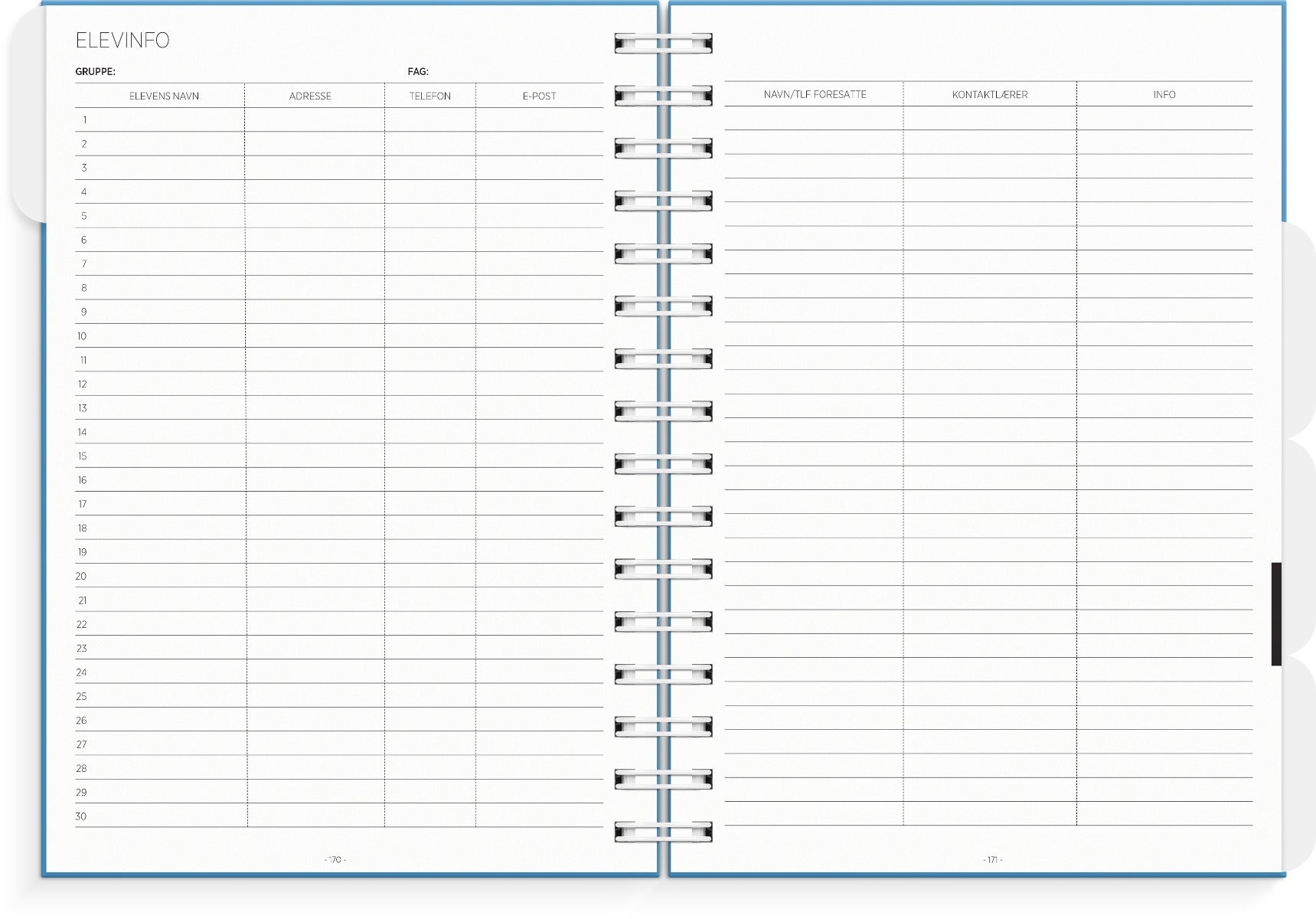
Task: Click the KONTAKTLÆRER column header
Action: [x=989, y=94]
